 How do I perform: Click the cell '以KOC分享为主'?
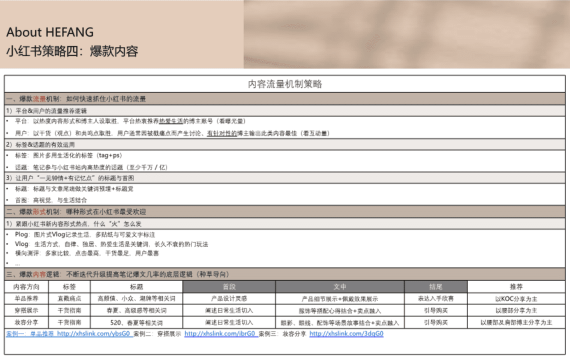(516, 299)
